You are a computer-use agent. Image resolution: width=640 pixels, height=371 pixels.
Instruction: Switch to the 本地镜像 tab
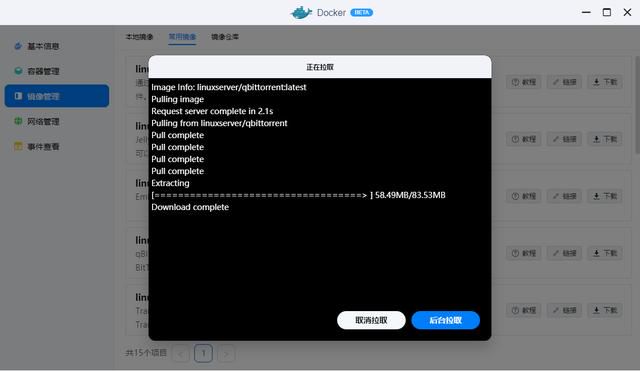click(x=139, y=37)
